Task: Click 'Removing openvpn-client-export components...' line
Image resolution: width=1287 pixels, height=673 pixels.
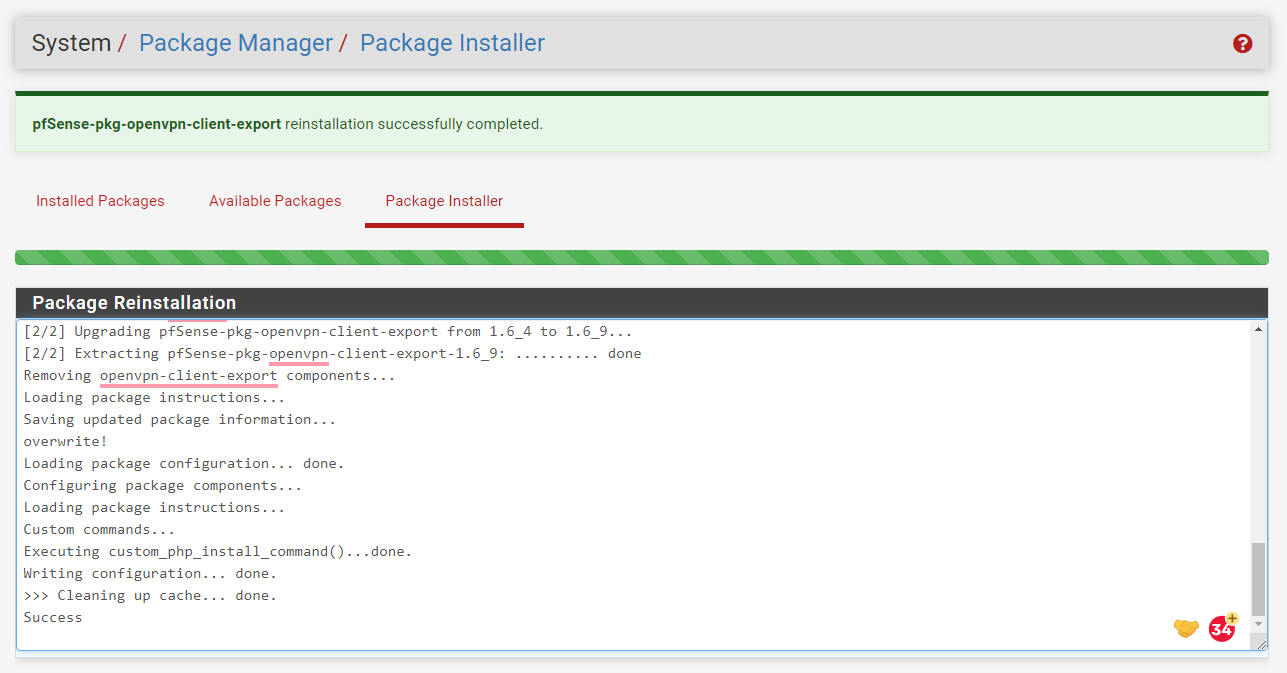Action: (209, 375)
